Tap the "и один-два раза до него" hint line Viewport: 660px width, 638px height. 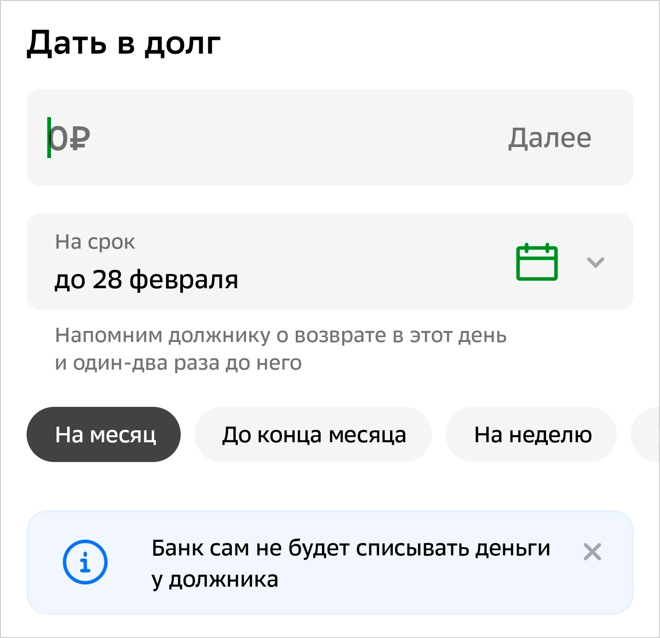(178, 363)
